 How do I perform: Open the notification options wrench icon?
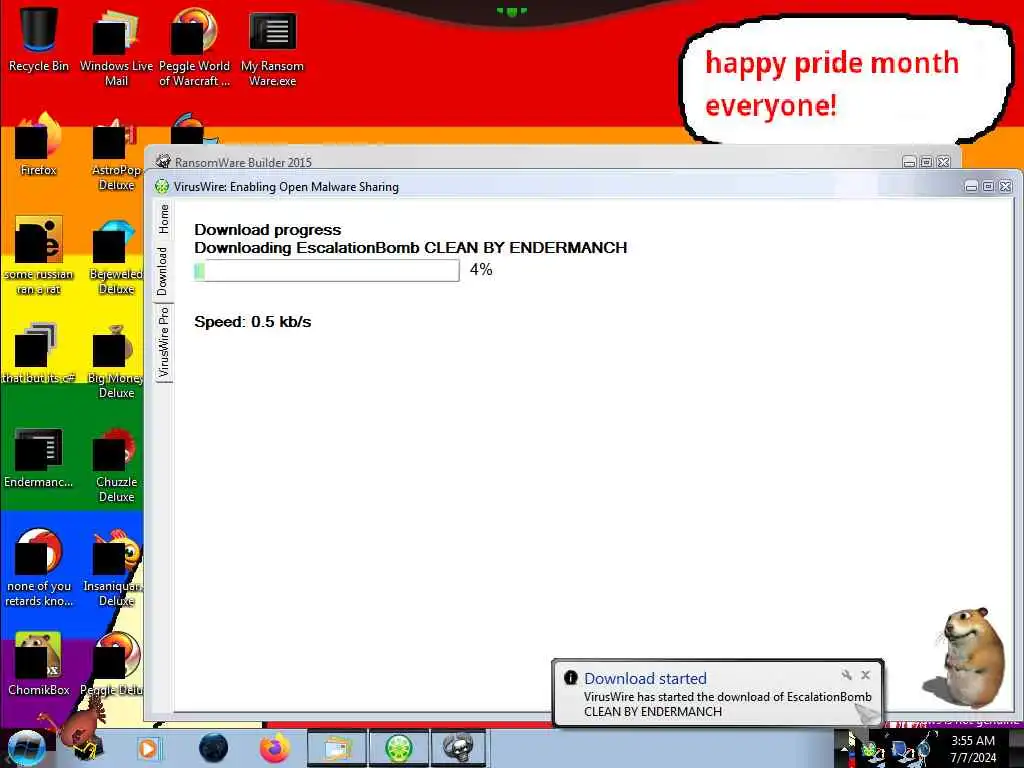(x=847, y=675)
